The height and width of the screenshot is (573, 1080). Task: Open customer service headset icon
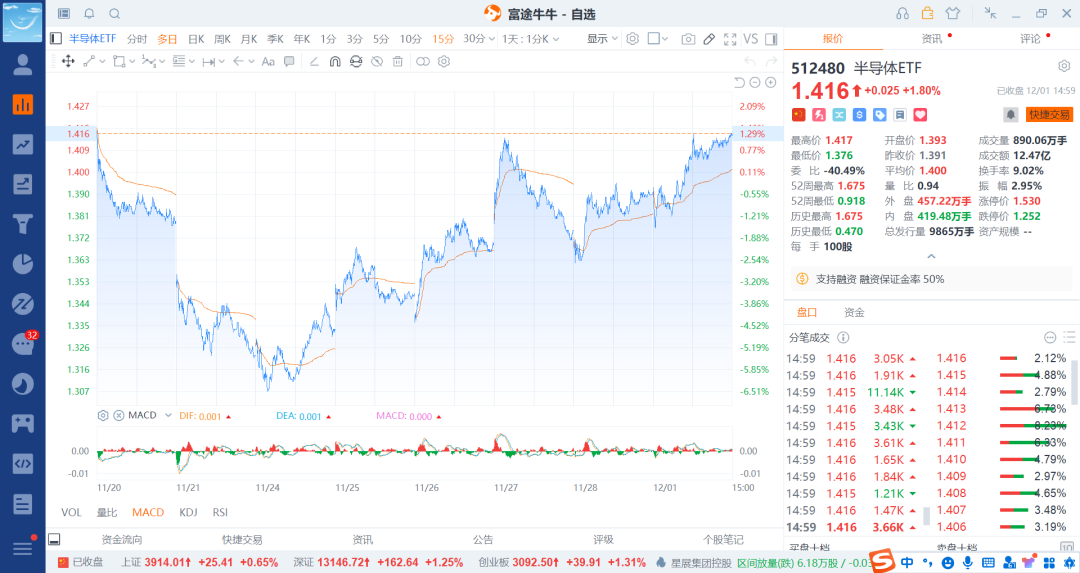[902, 14]
